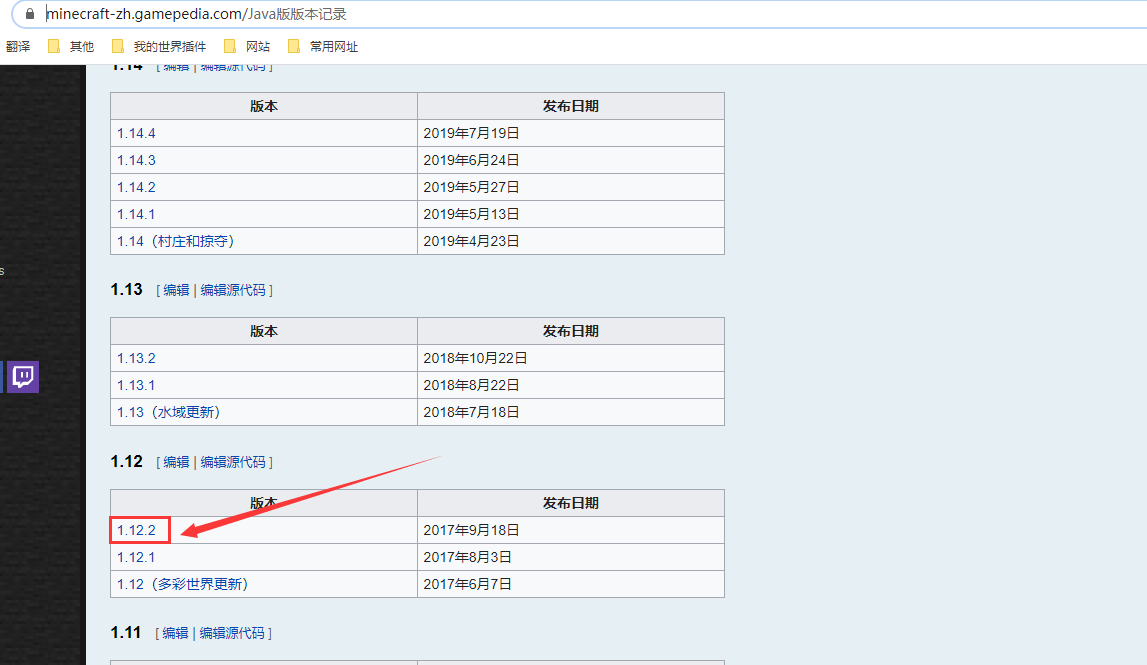The width and height of the screenshot is (1147, 665).
Task: Open the 我的世界插件 bookmark folder
Action: pos(159,46)
